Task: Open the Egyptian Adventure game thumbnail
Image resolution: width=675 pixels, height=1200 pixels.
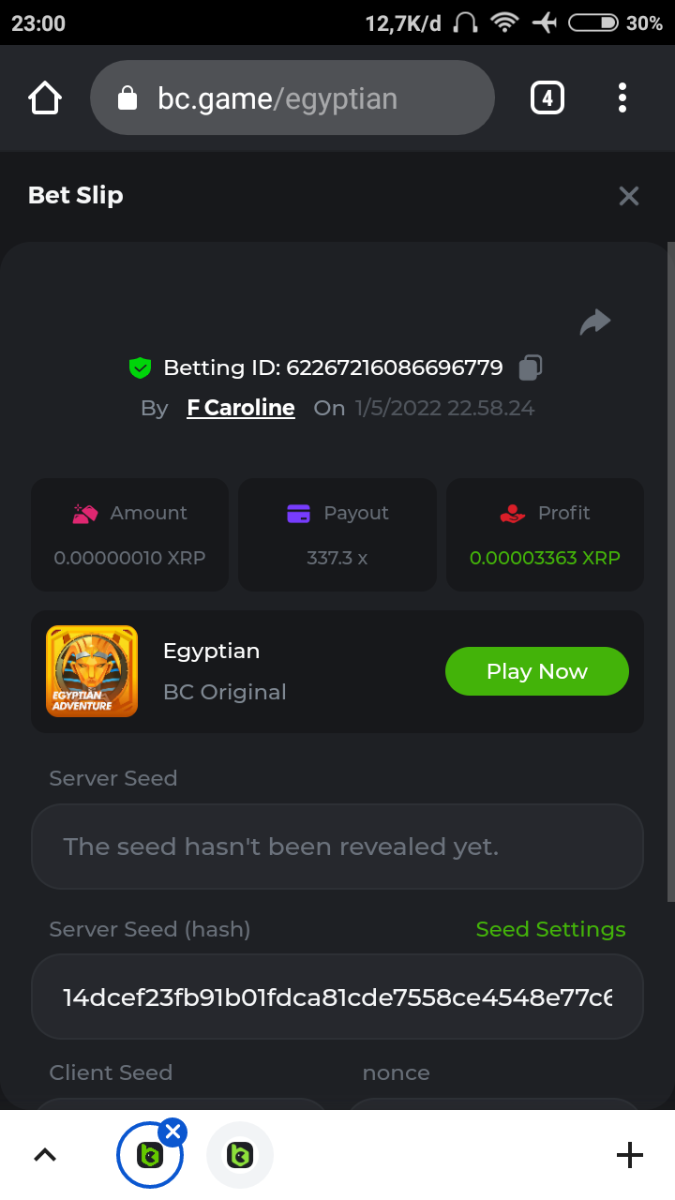Action: (x=92, y=671)
